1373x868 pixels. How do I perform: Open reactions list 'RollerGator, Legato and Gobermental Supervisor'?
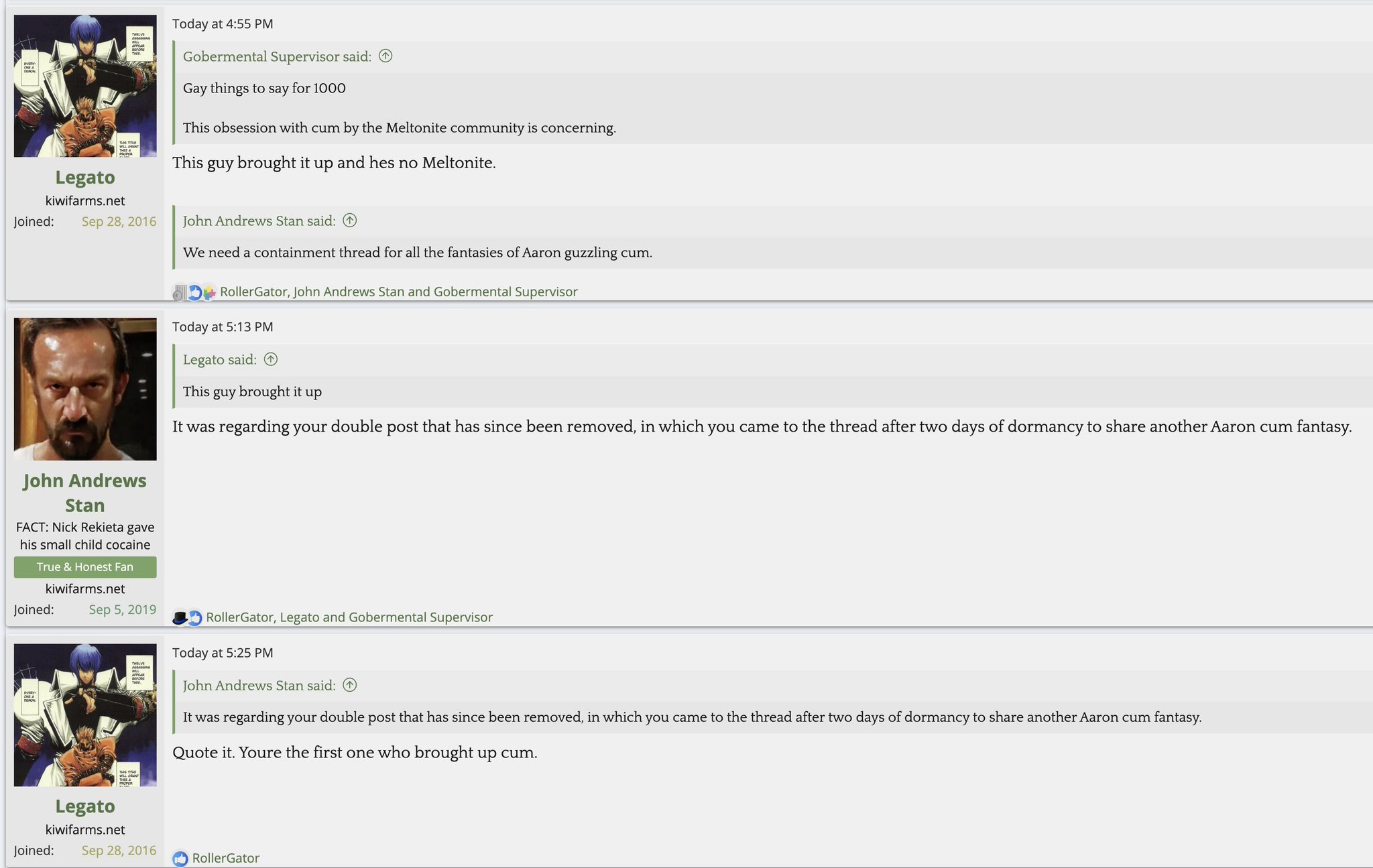pyautogui.click(x=349, y=617)
